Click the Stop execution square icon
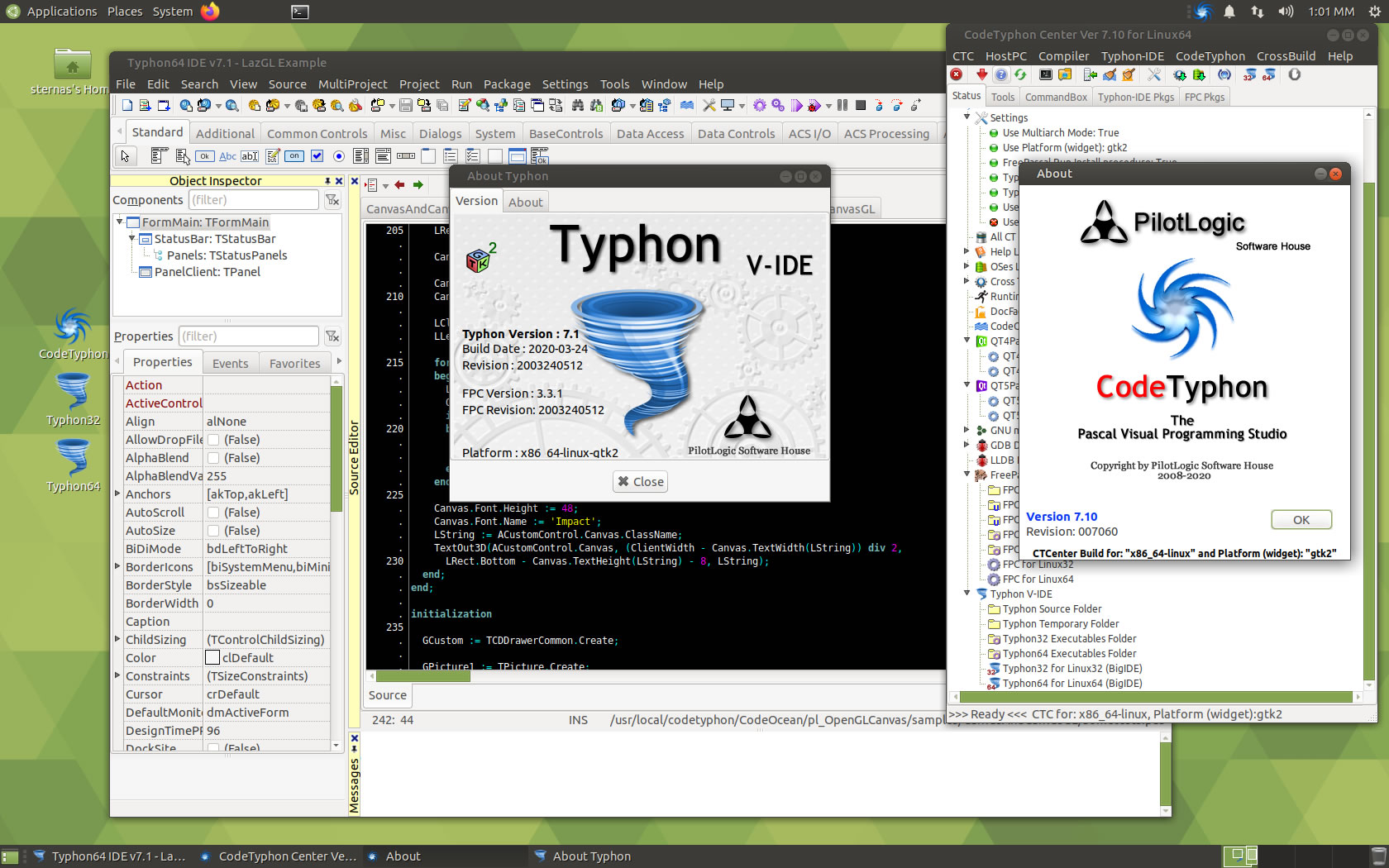The image size is (1389, 868). [x=861, y=105]
